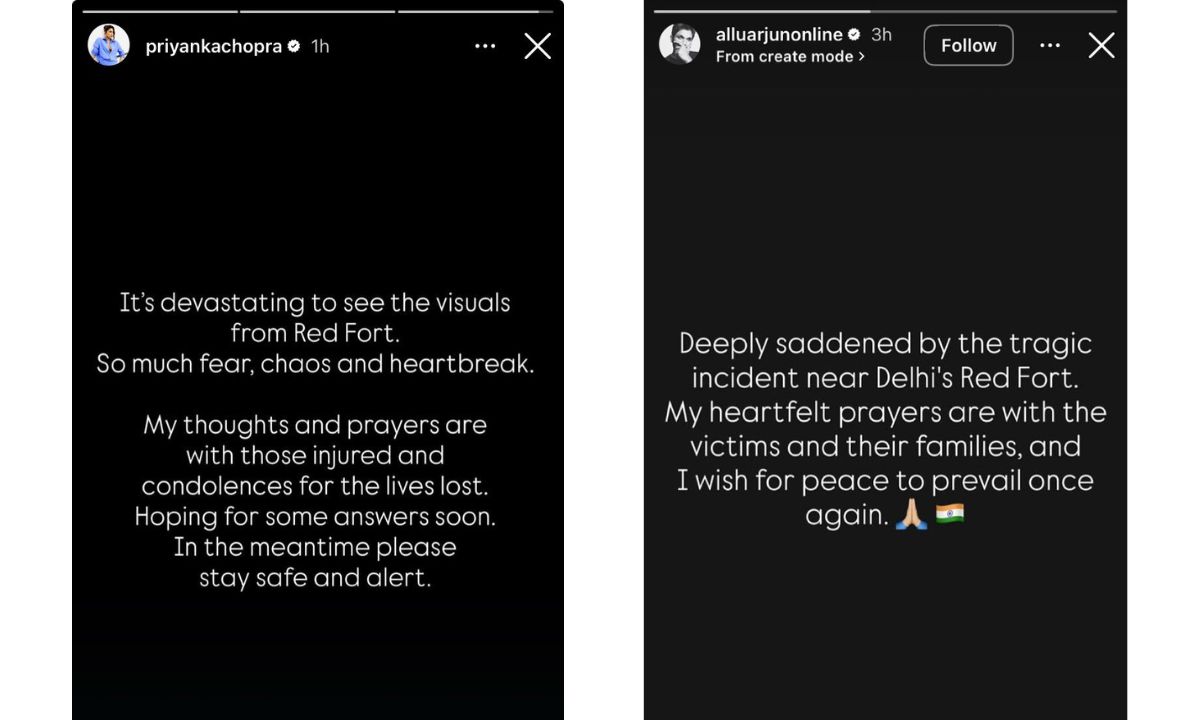Close priyankachopra's story

click(x=537, y=45)
